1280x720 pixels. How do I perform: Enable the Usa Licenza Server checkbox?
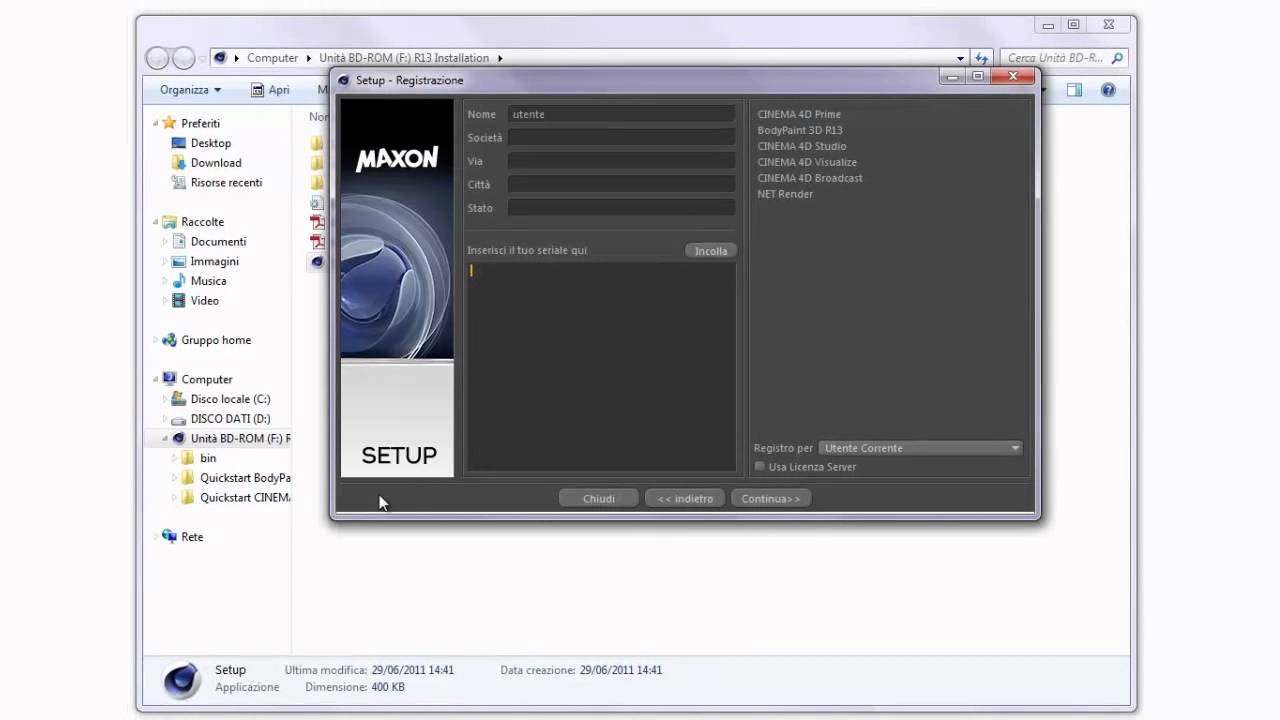click(x=760, y=466)
